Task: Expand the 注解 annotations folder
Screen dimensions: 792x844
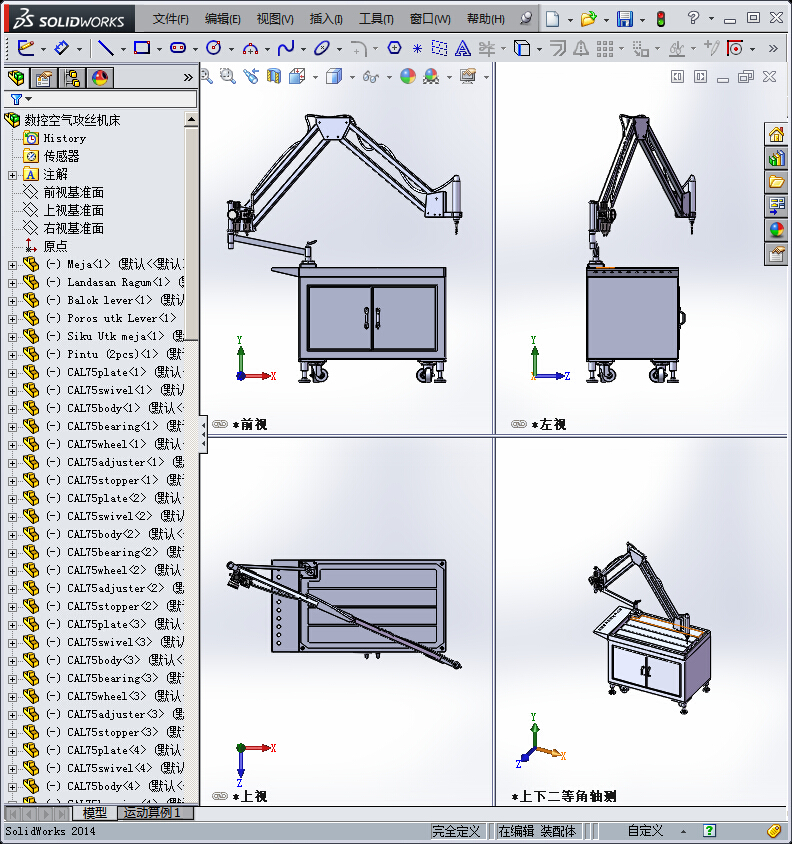Action: point(12,175)
